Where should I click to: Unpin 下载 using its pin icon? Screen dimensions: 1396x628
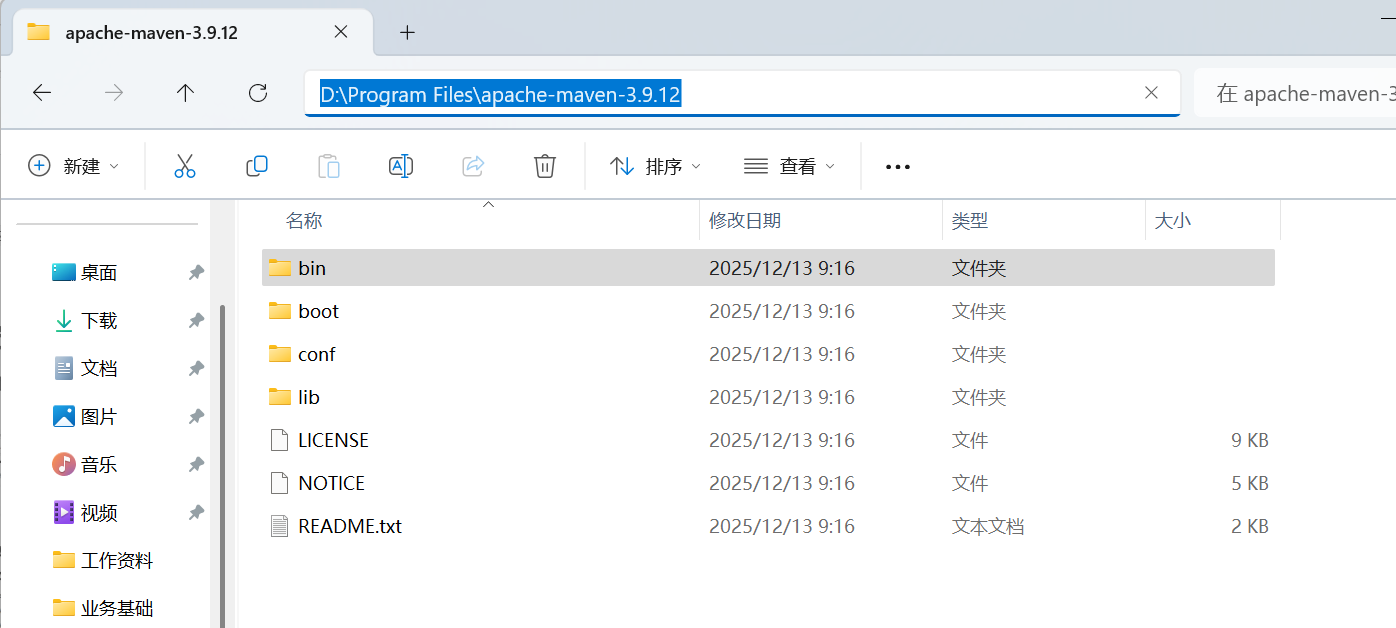(196, 320)
